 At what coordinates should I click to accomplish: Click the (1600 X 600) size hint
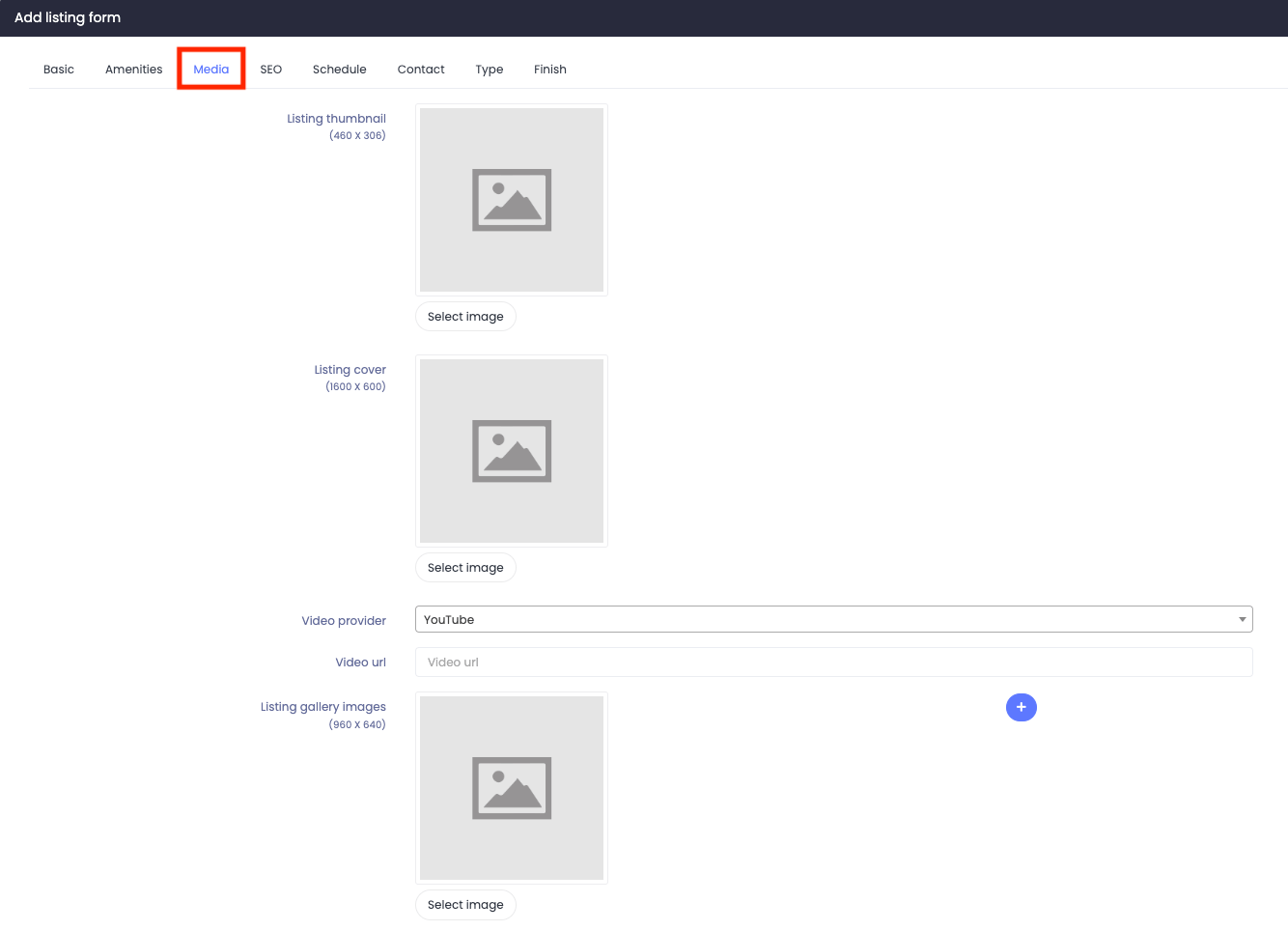point(355,387)
